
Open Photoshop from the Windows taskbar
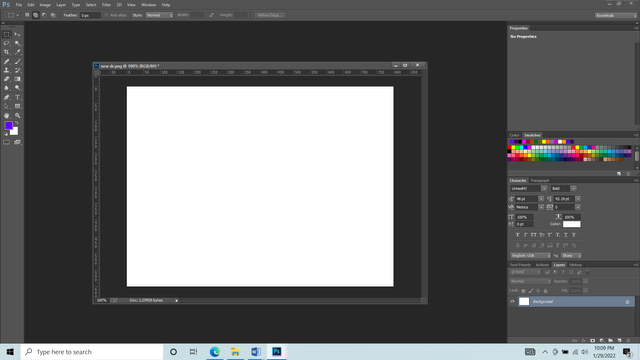[x=276, y=351]
